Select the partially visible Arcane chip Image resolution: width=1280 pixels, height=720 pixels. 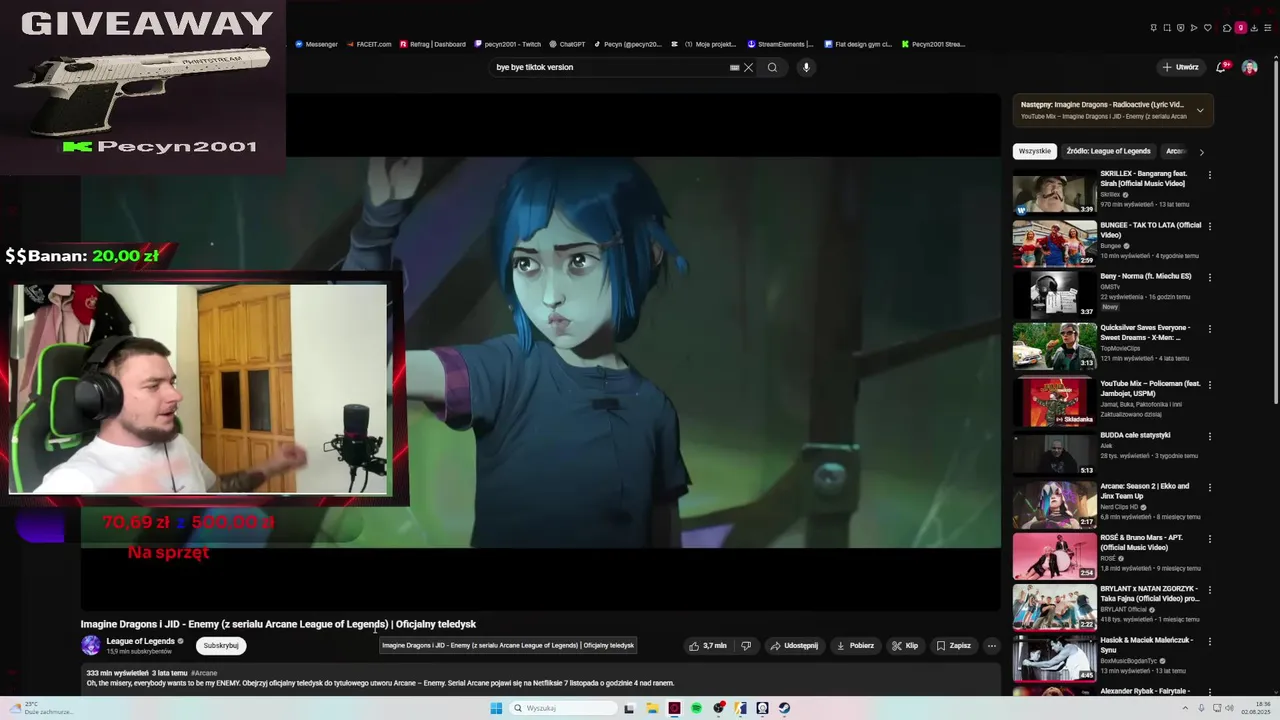click(x=1176, y=151)
